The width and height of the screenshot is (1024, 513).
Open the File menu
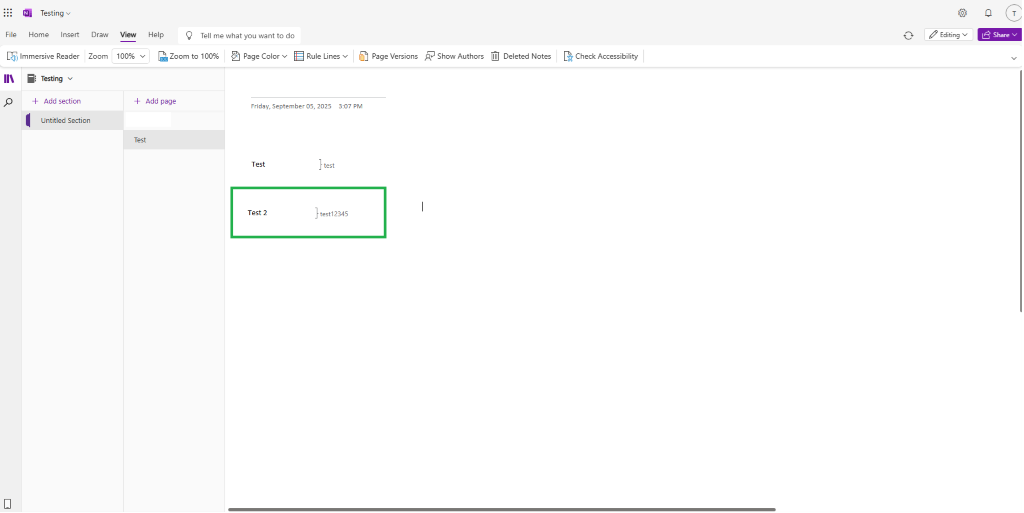(11, 35)
